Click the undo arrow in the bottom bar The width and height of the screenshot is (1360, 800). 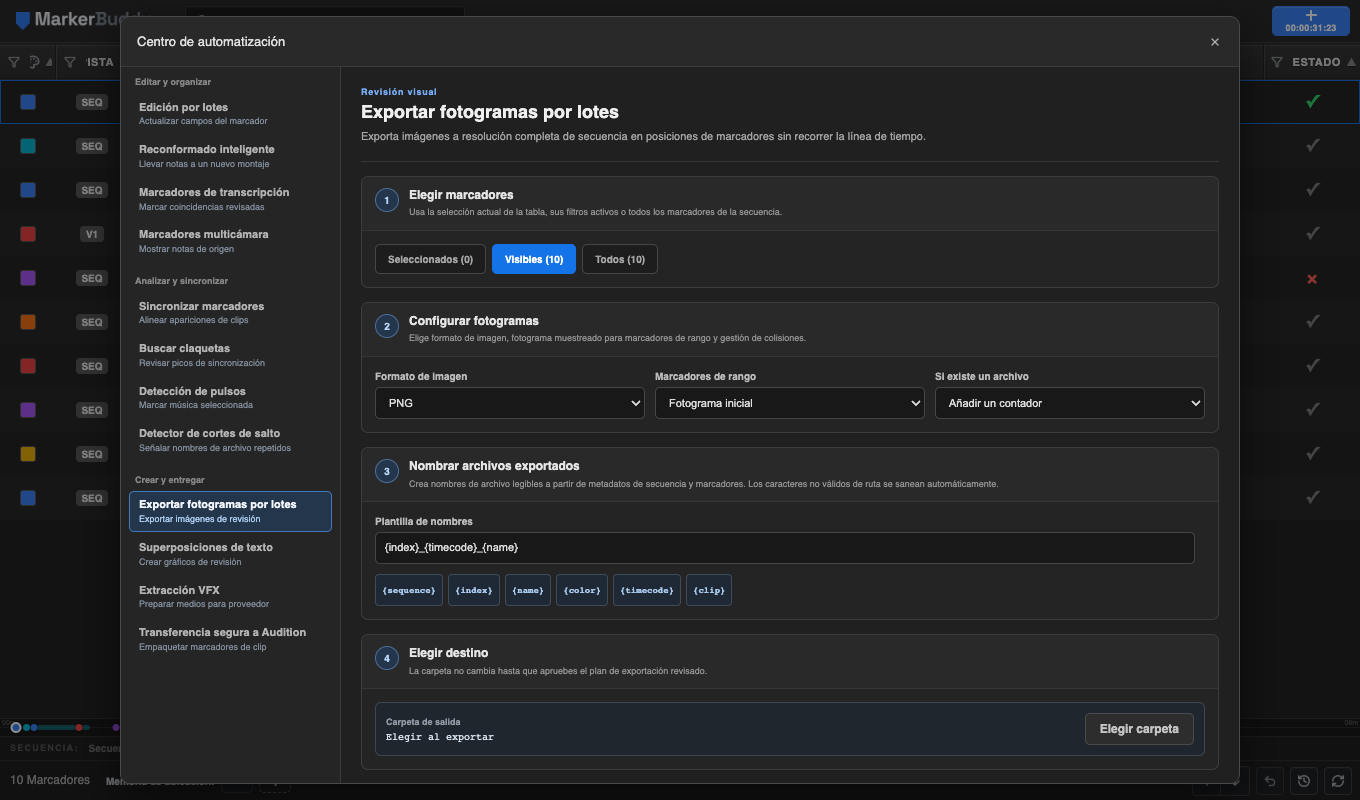(1270, 781)
